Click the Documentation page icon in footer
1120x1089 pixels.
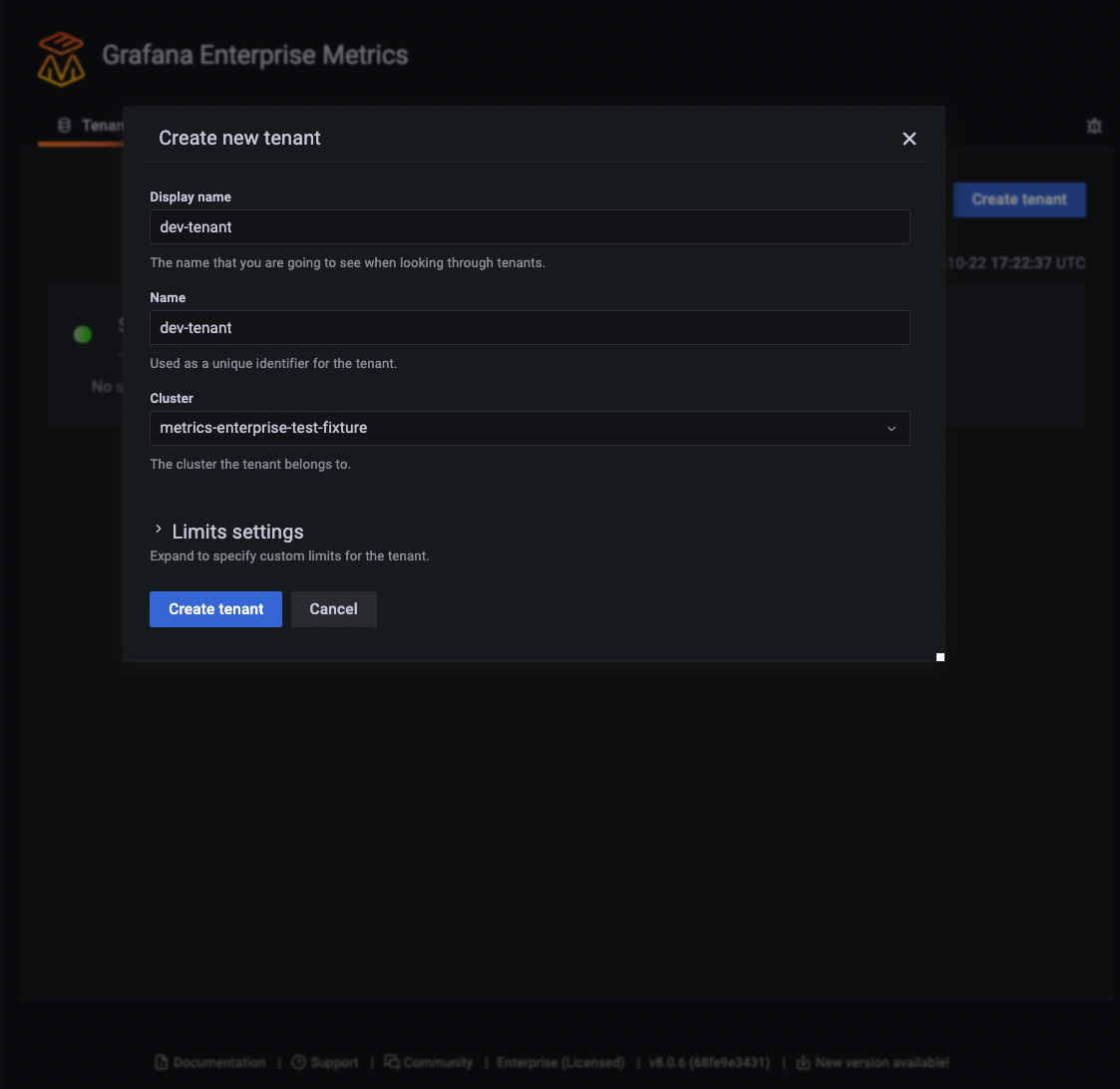pos(163,1062)
